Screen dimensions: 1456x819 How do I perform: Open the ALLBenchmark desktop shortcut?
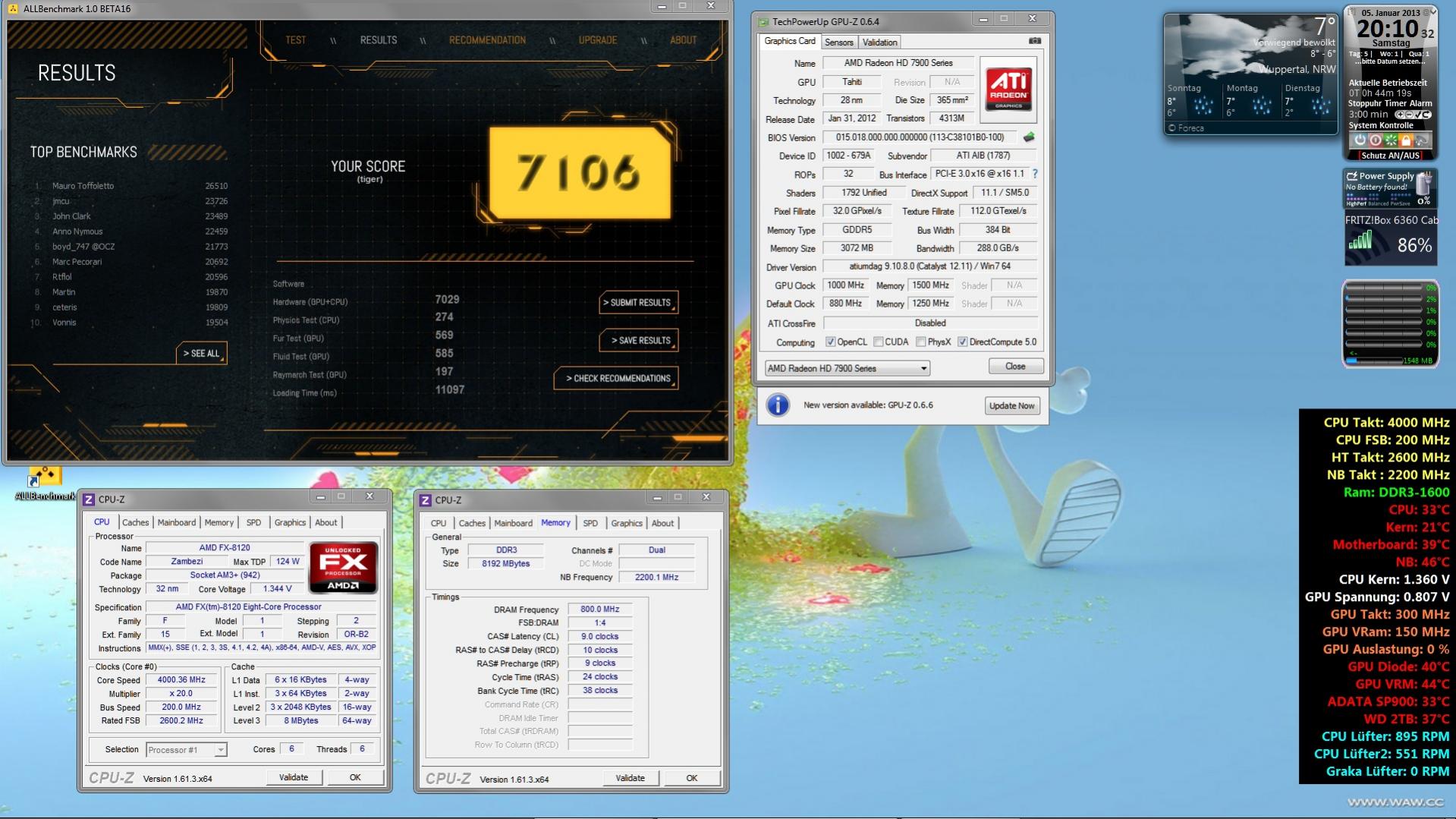point(44,484)
